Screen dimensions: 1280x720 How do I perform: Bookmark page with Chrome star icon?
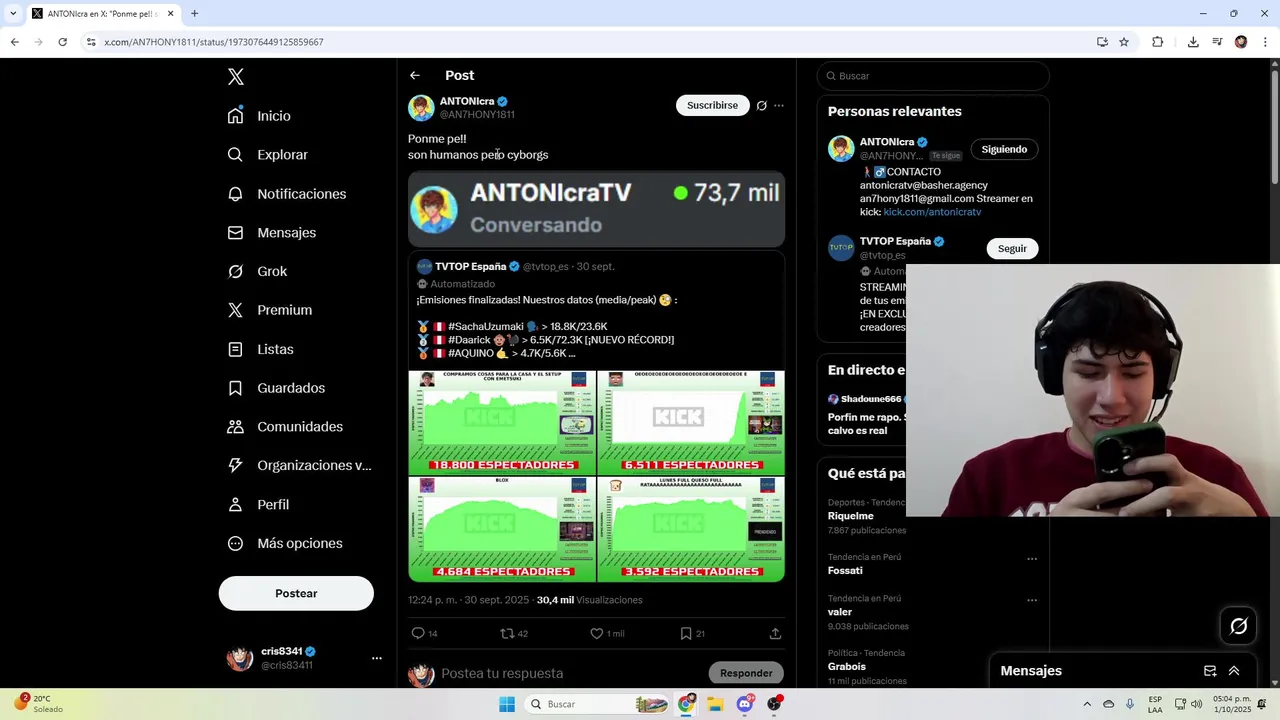tap(1124, 42)
